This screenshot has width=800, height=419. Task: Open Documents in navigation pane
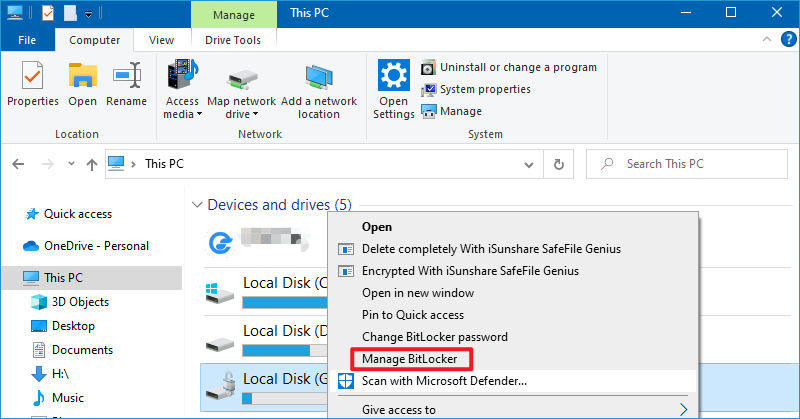pyautogui.click(x=72, y=350)
